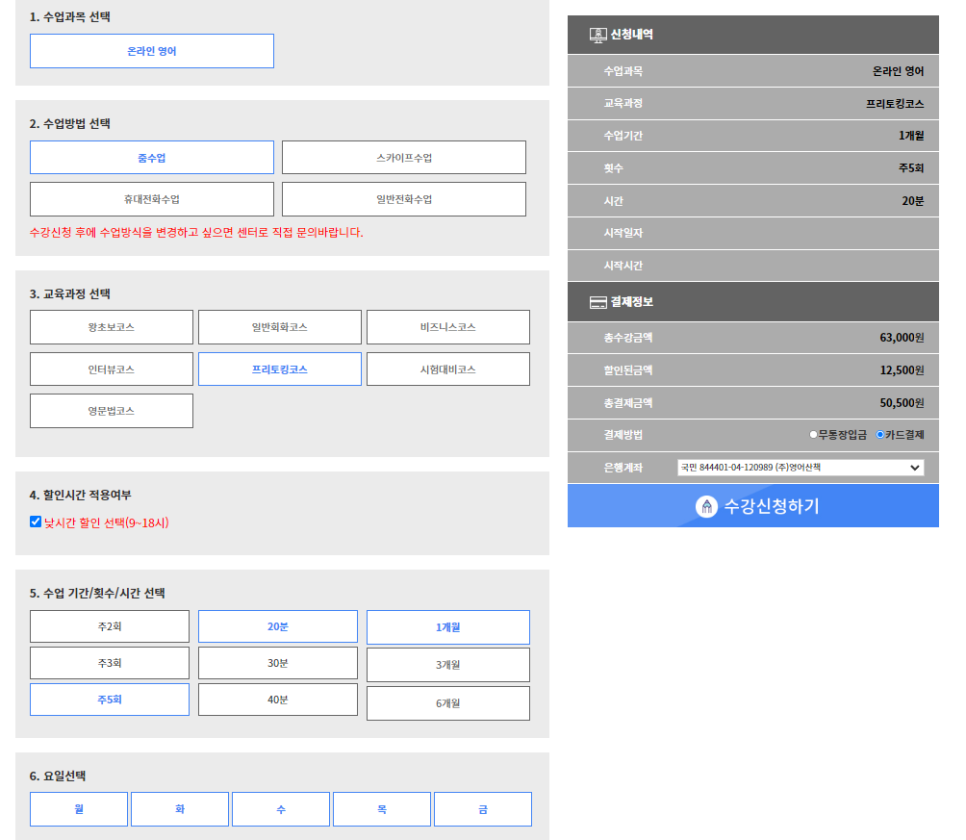Set lesson length to 30분
This screenshot has height=840, width=966.
coord(278,663)
